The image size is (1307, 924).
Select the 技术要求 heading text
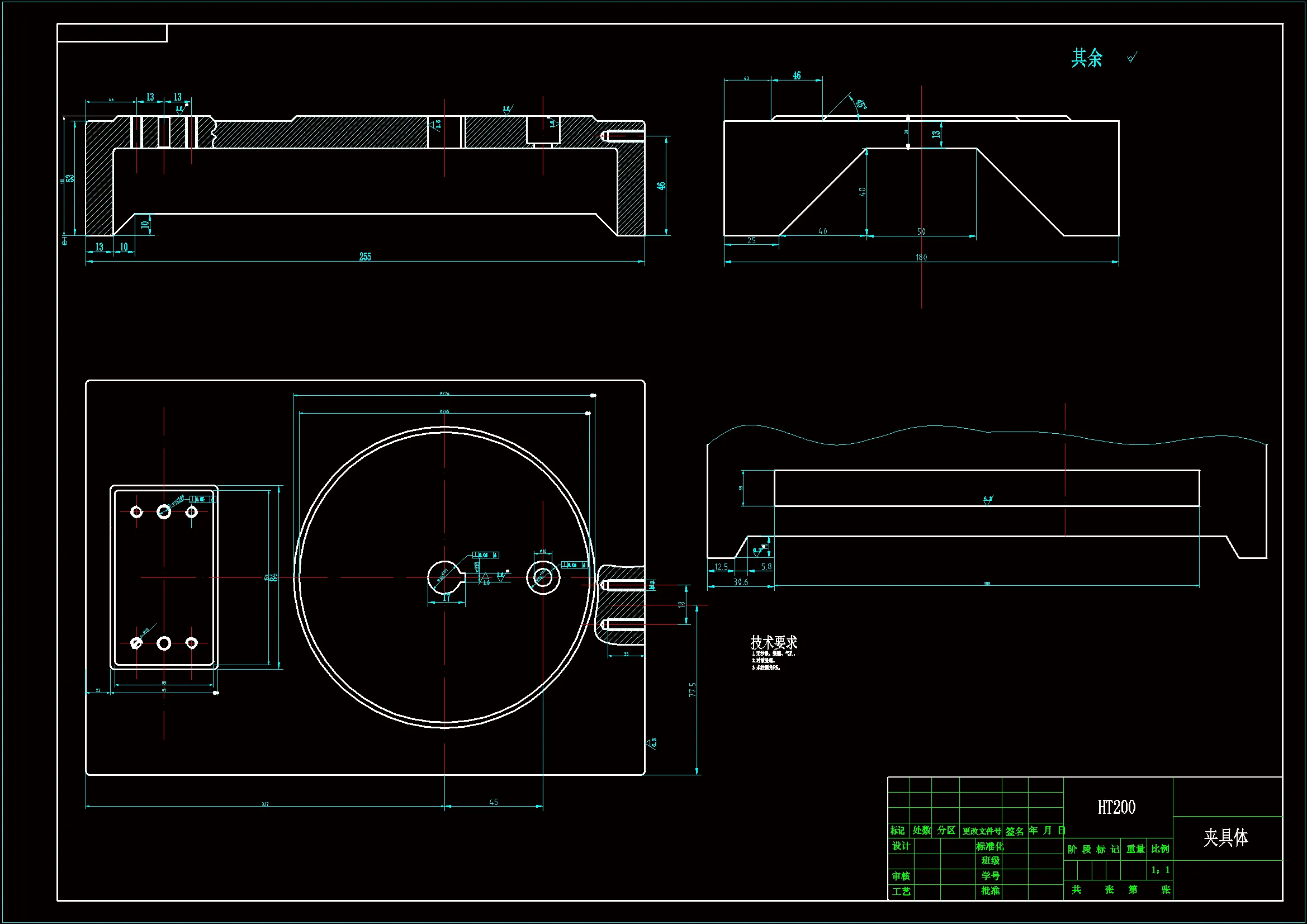click(774, 642)
